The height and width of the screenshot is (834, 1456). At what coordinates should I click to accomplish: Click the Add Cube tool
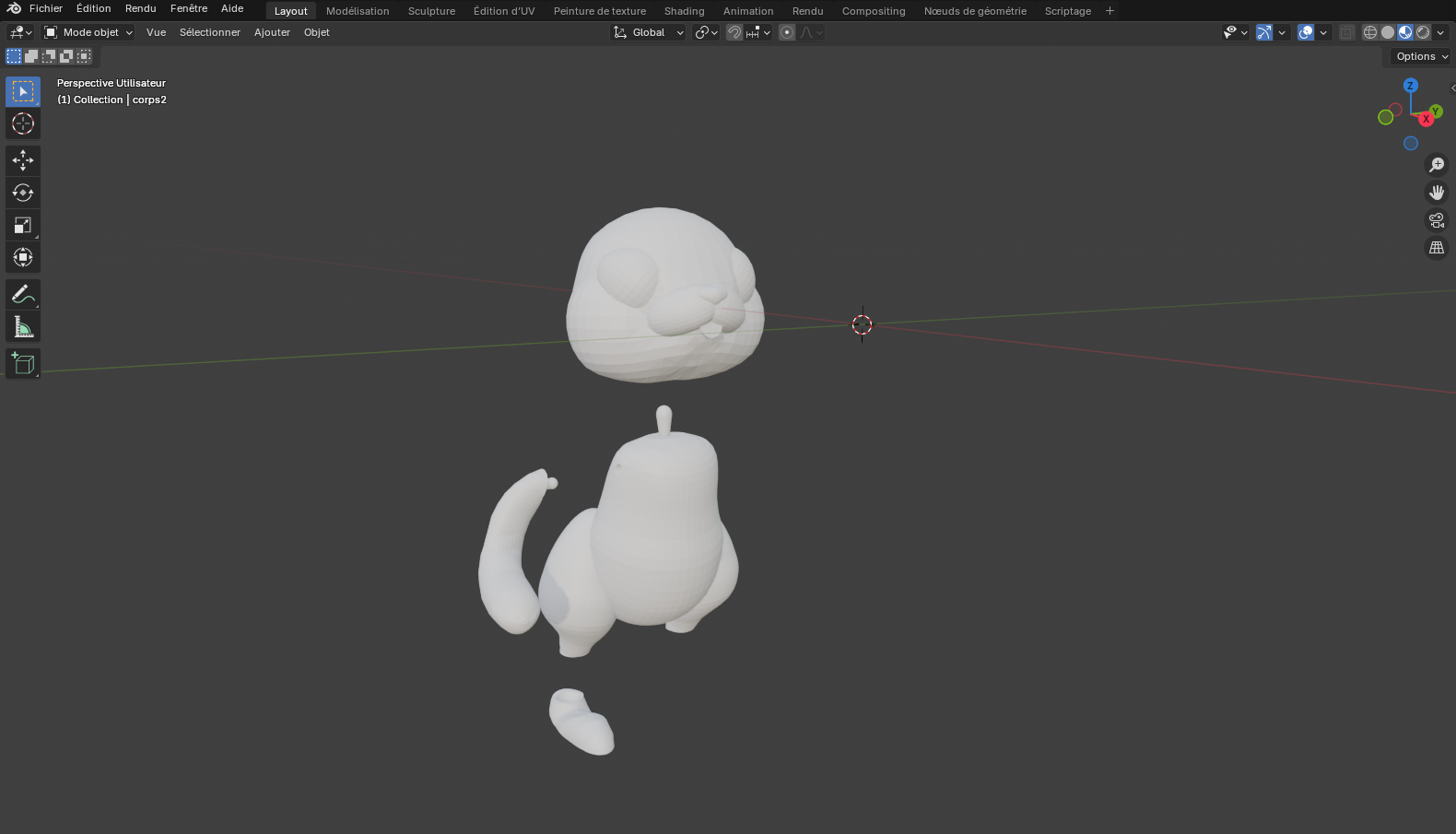pyautogui.click(x=23, y=364)
